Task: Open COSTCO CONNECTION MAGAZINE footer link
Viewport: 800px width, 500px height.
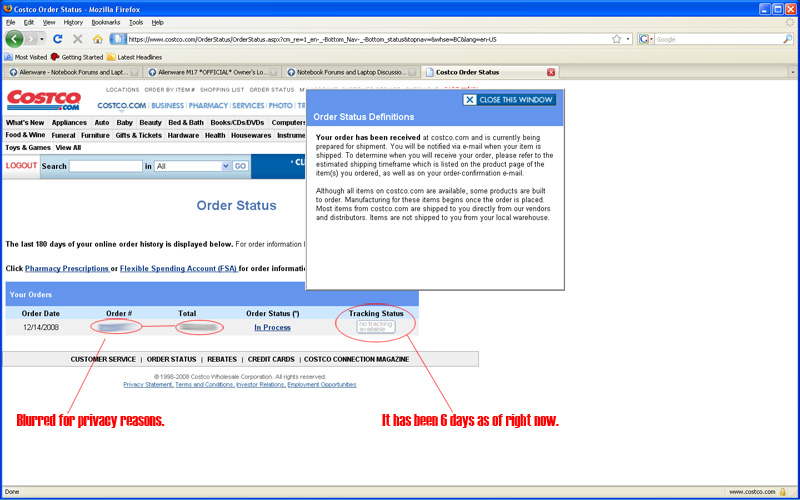Action: (357, 359)
